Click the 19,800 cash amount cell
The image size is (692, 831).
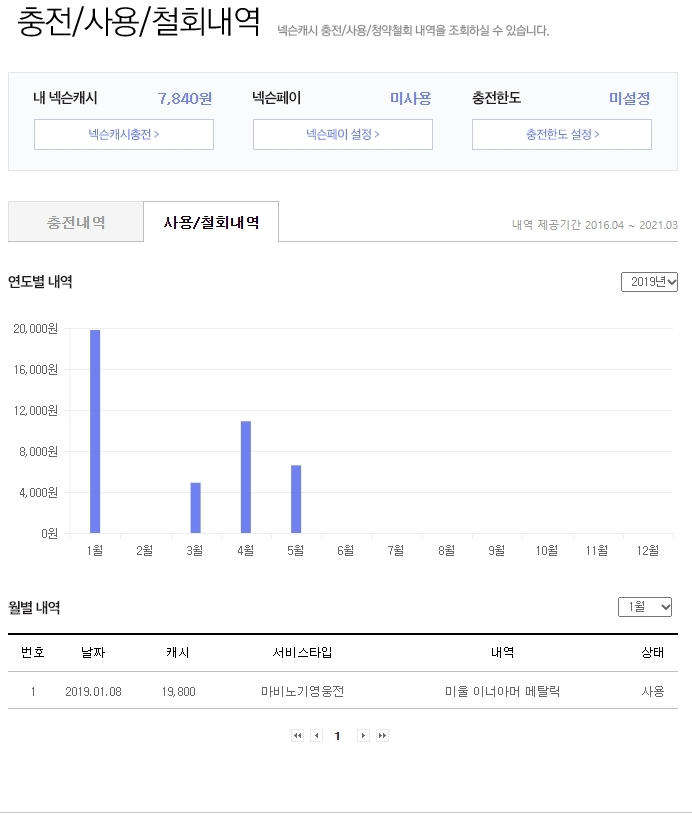[x=179, y=691]
